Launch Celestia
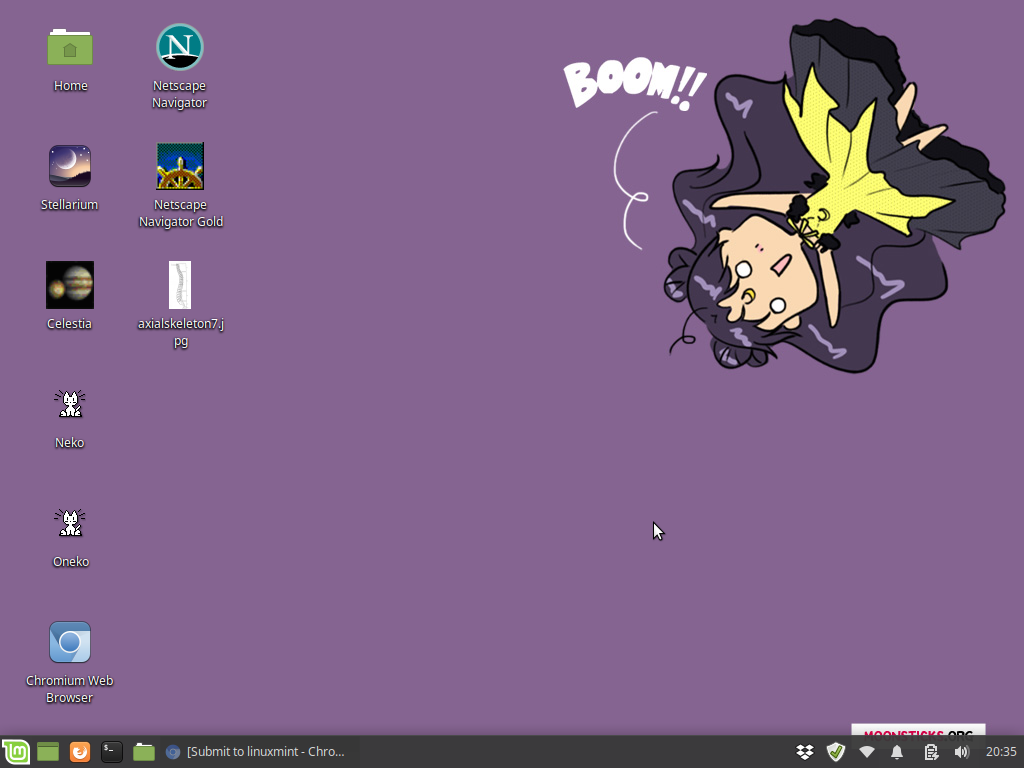 [69, 284]
